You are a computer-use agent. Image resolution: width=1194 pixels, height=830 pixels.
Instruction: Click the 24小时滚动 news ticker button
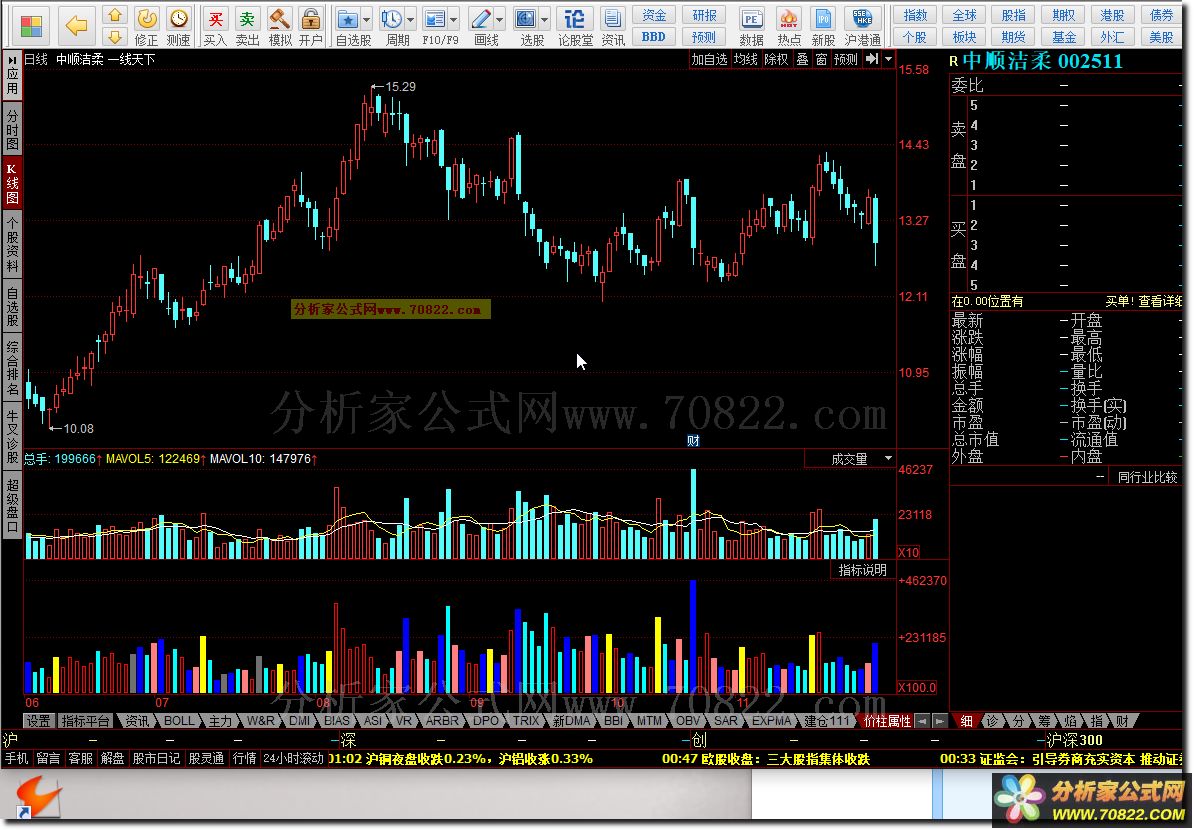click(x=293, y=758)
